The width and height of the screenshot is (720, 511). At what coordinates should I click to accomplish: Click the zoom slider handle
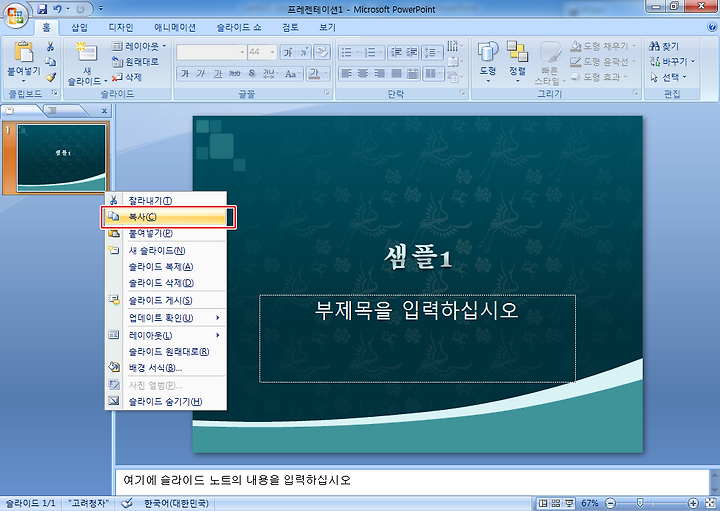click(640, 503)
